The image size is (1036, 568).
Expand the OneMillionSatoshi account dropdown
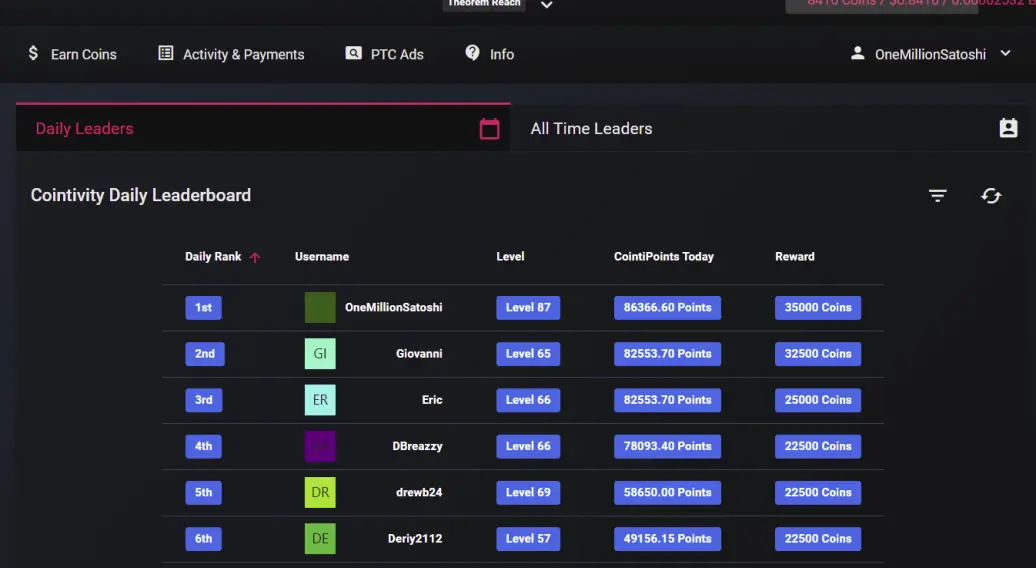coord(1006,53)
